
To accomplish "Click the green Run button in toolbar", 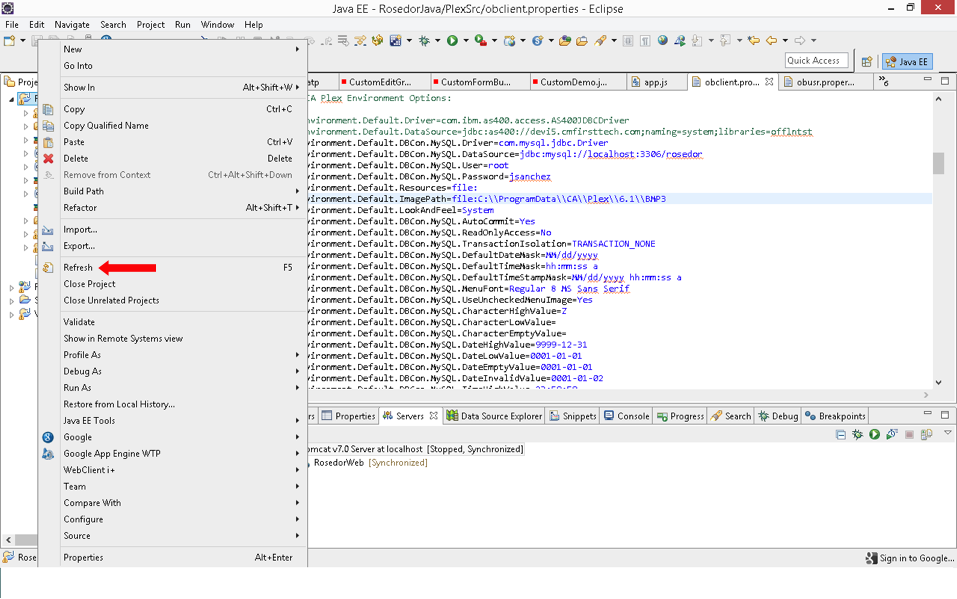I will 452,41.
